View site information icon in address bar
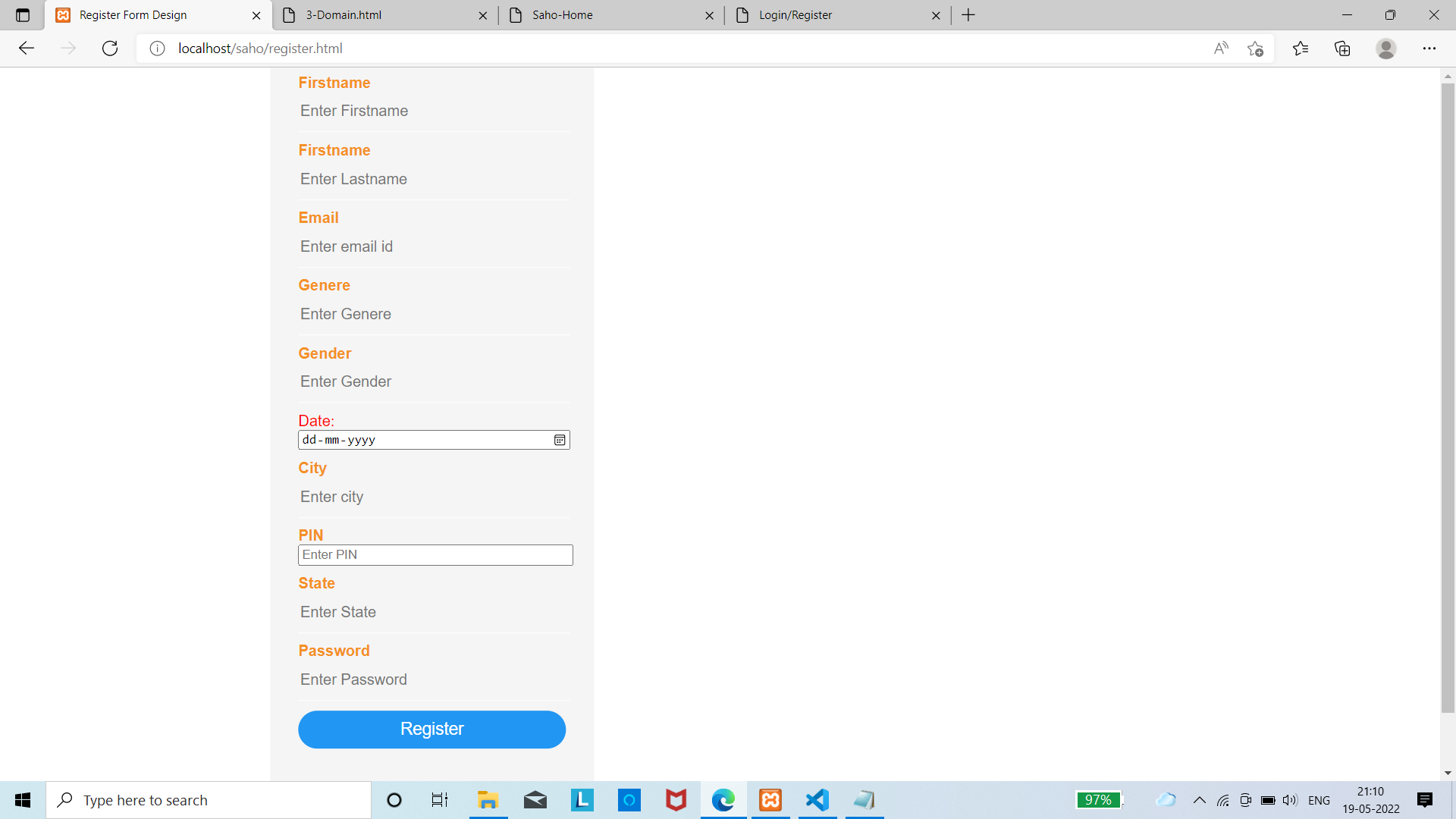This screenshot has width=1456, height=819. [157, 49]
